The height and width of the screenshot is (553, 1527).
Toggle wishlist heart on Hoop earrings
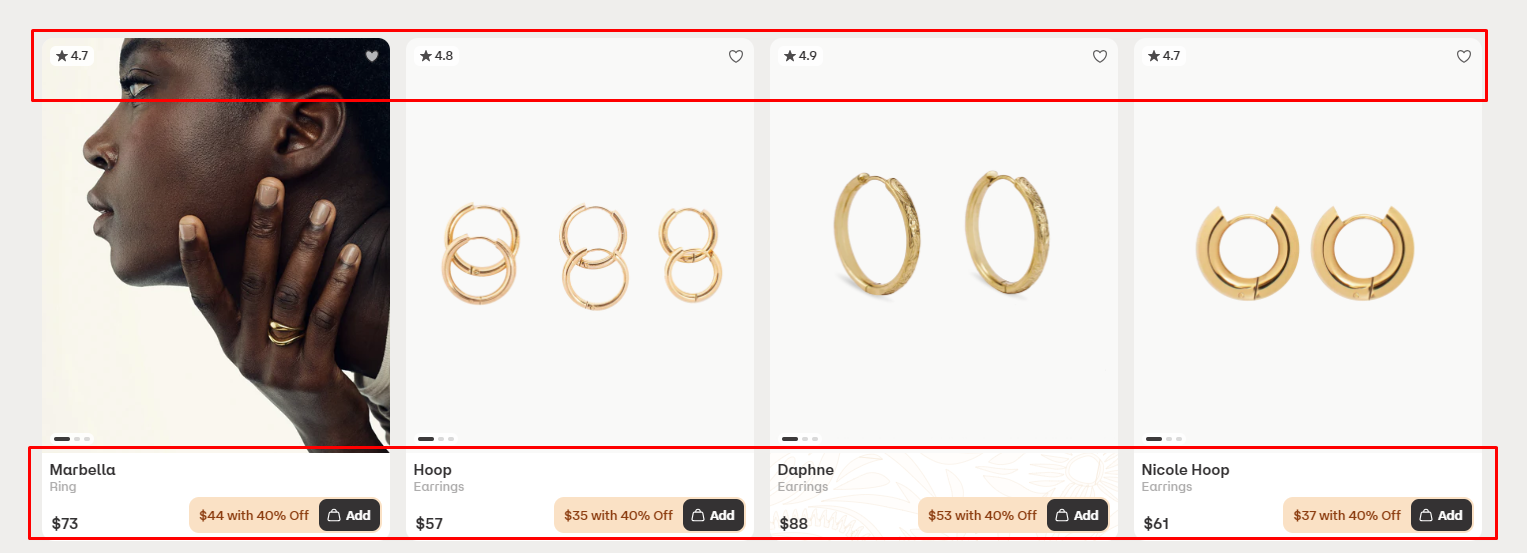736,56
